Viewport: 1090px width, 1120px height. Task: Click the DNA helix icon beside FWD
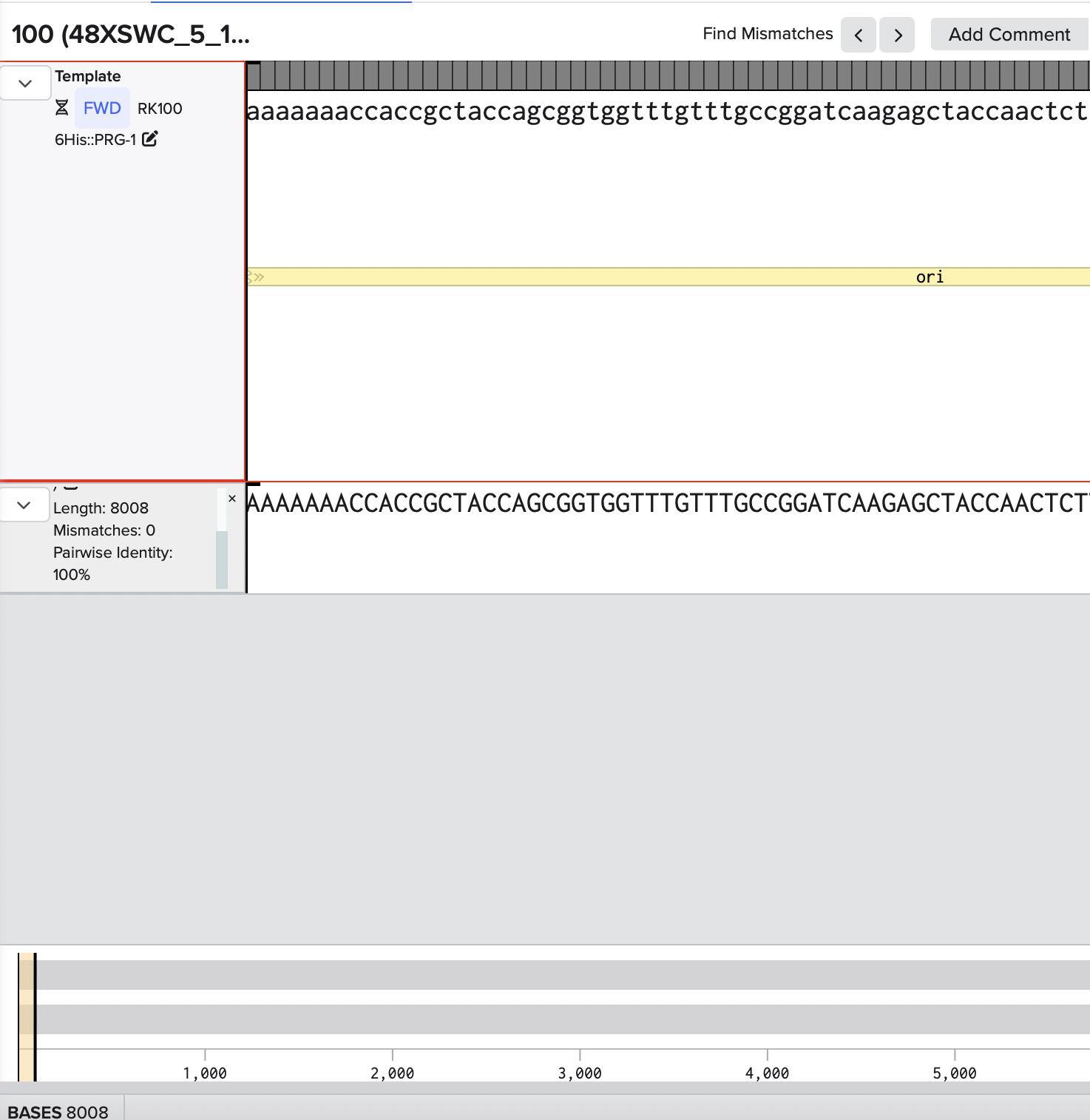pos(62,109)
